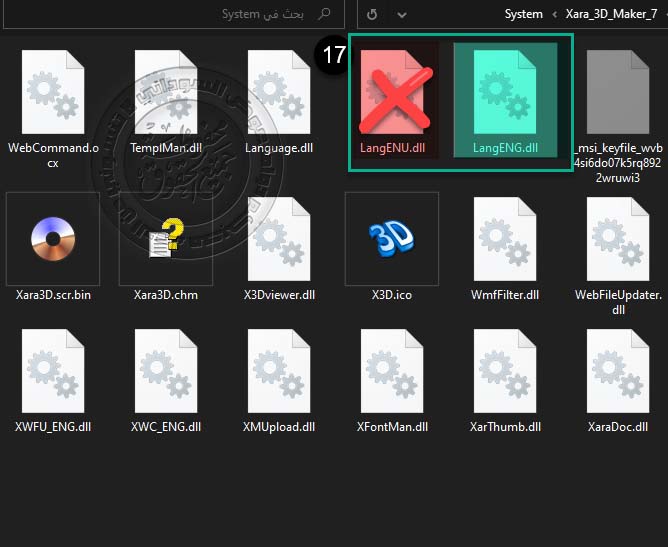Select LangENU.dll marked with red X

(x=392, y=93)
